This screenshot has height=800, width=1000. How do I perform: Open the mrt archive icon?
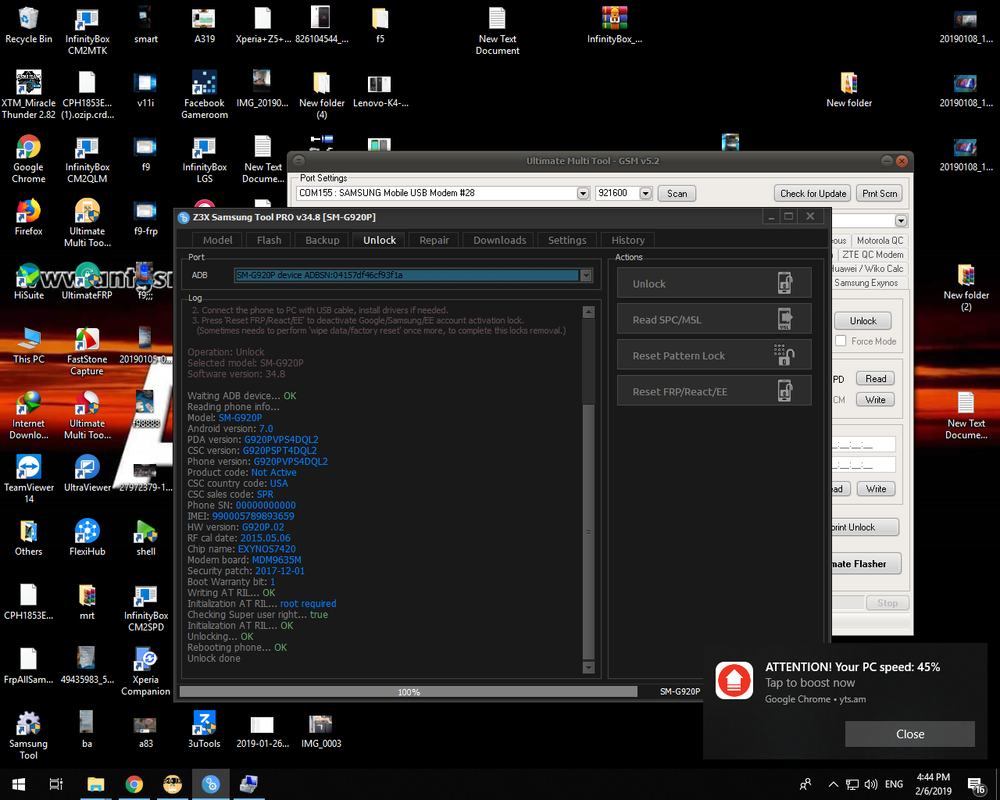click(x=87, y=602)
